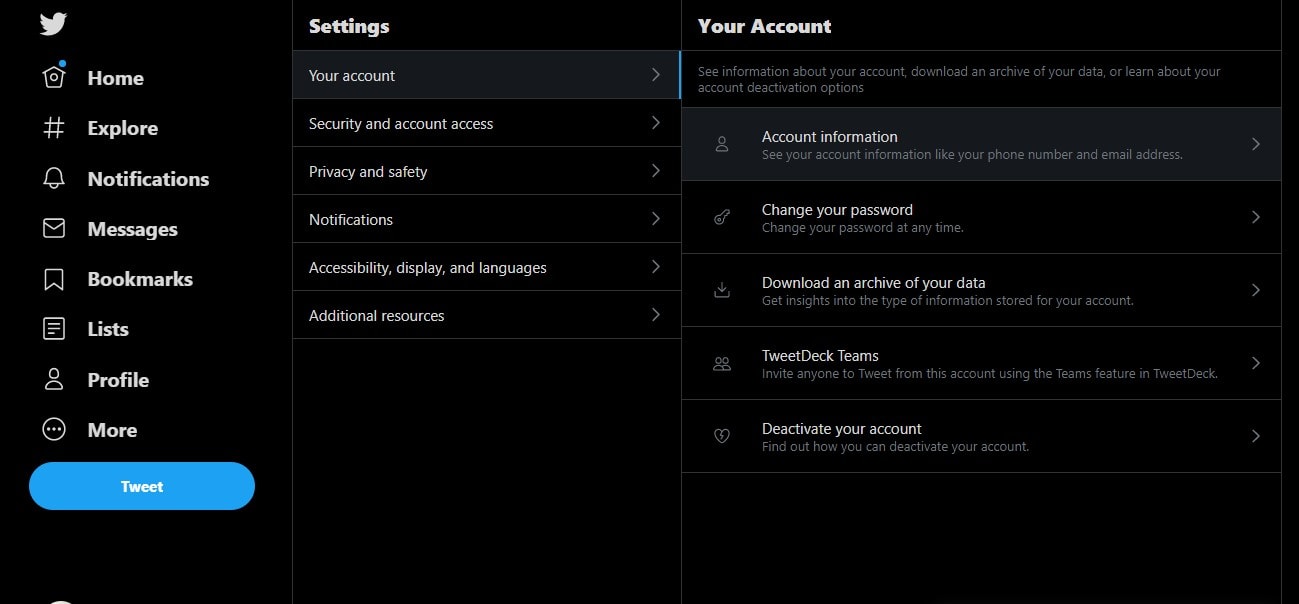Select the Bookmarks icon
Viewport: 1299px width, 604px height.
53,278
